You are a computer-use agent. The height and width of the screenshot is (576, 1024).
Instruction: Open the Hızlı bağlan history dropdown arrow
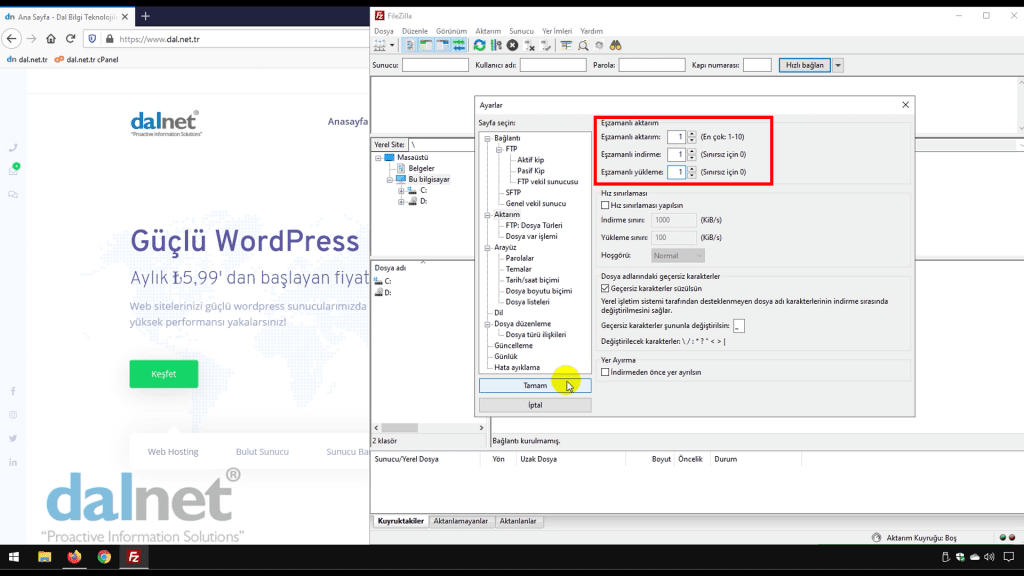coord(838,65)
